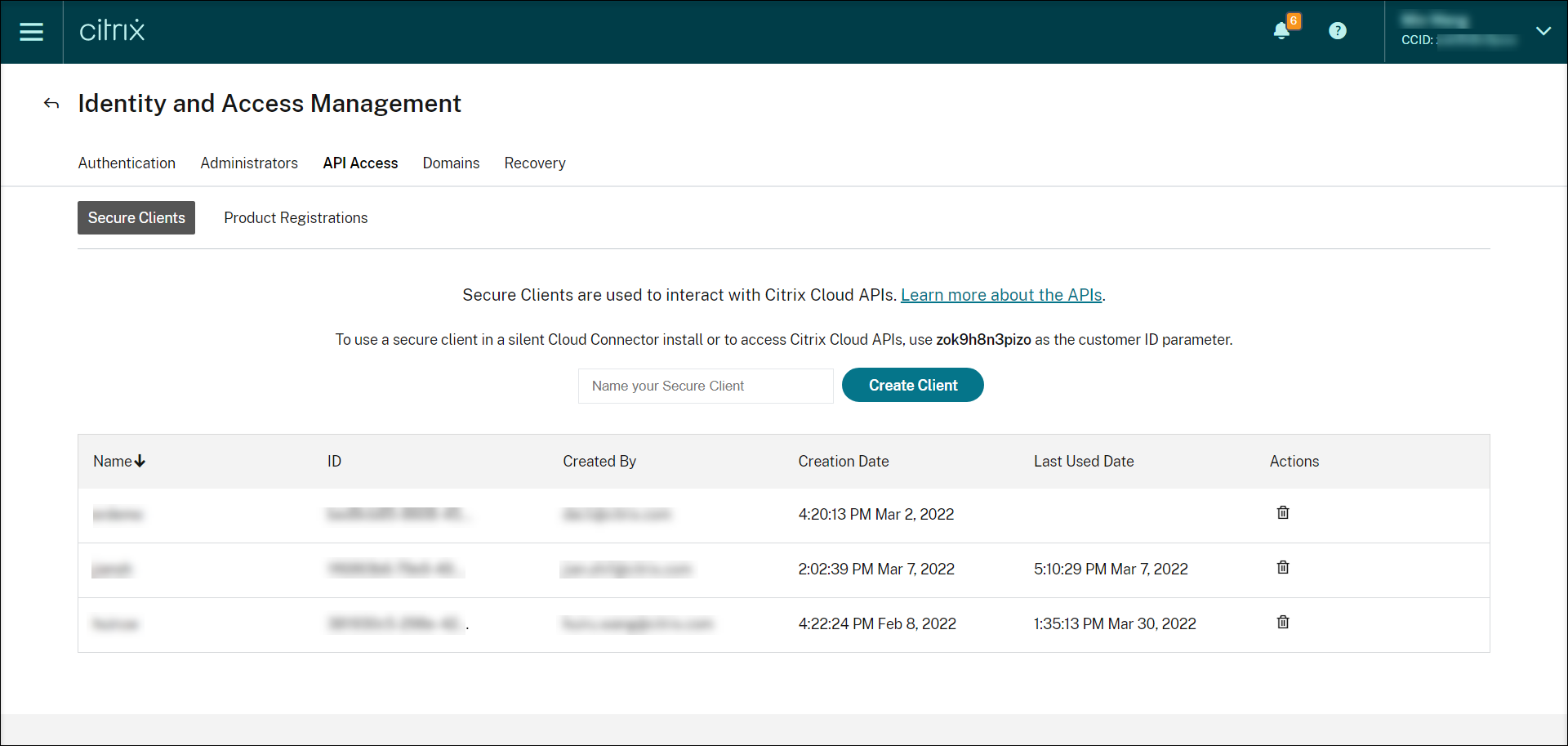Go to the Domains tab
Screen dimensions: 1568x746
coord(451,163)
